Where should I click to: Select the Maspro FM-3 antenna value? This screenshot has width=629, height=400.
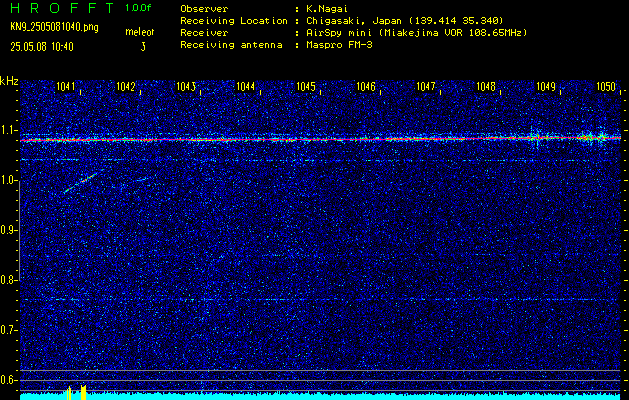[339, 45]
